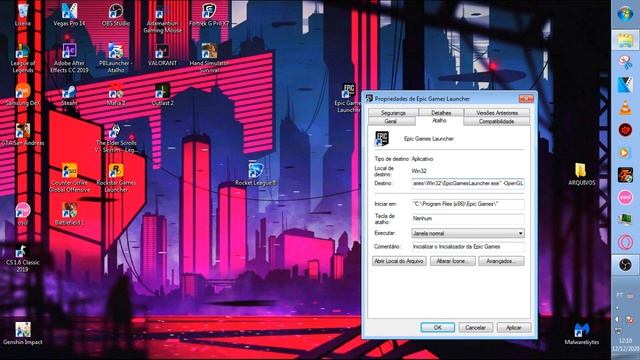This screenshot has height=360, width=640.
Task: Select the OBS Studio desktop icon
Action: point(116,15)
